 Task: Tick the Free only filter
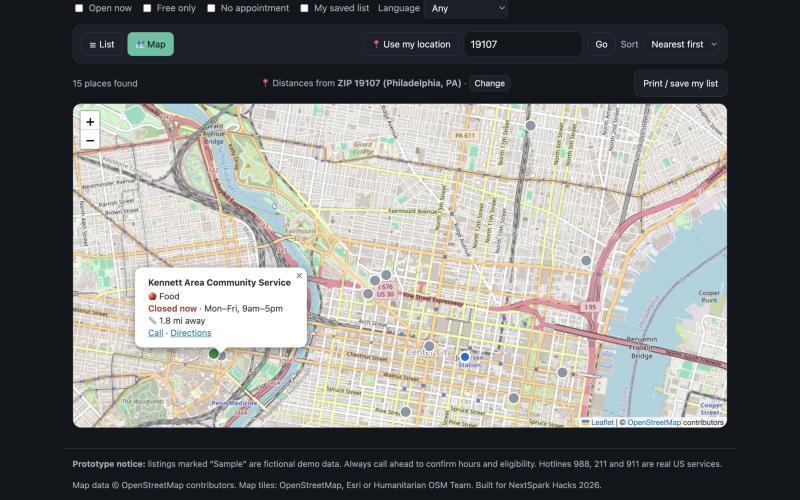(x=147, y=8)
